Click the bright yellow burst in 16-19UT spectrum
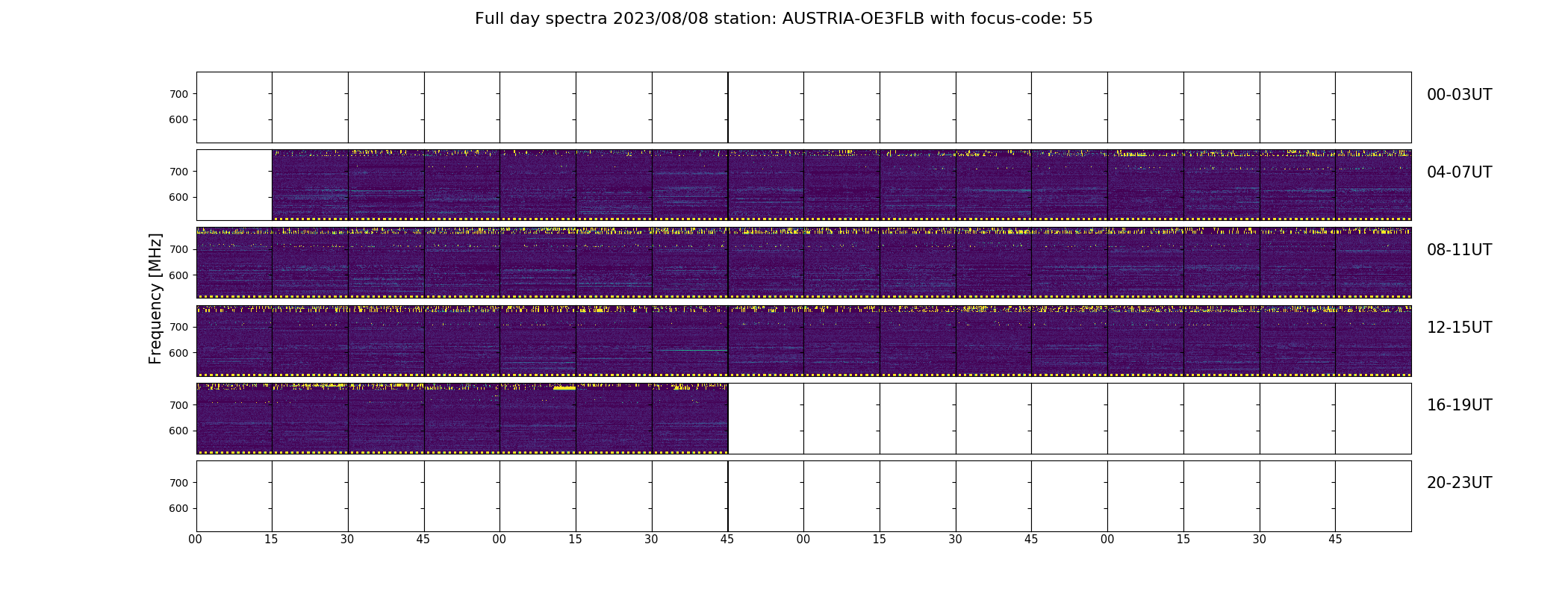The width and height of the screenshot is (1568, 597). click(x=564, y=388)
